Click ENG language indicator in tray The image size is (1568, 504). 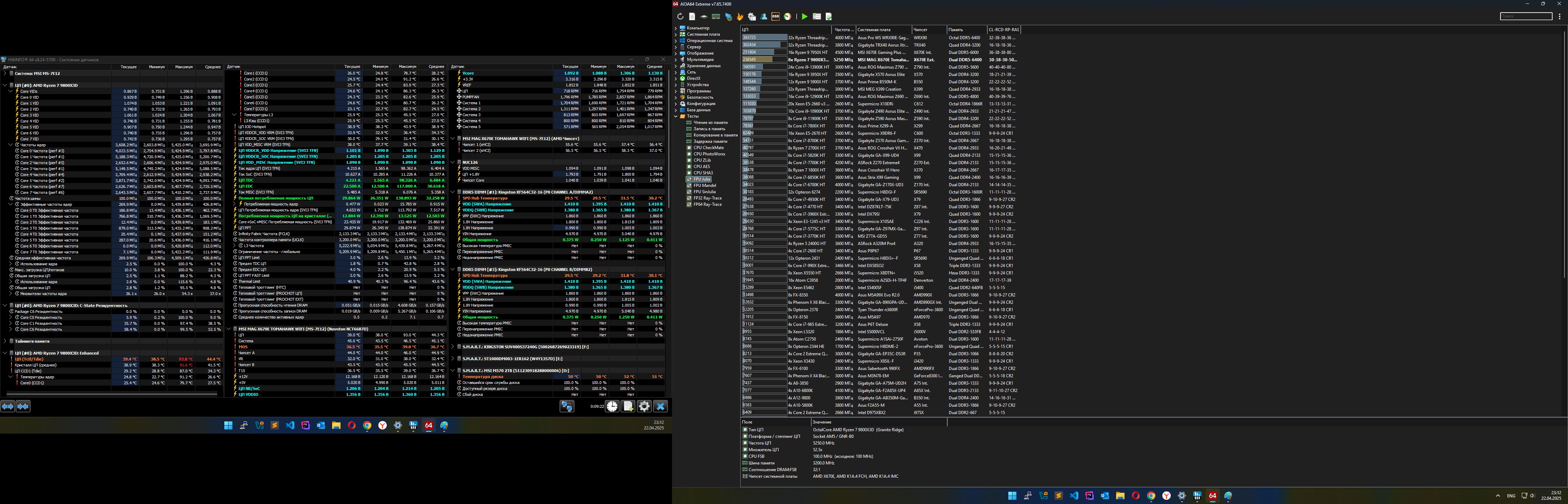pos(1511,496)
